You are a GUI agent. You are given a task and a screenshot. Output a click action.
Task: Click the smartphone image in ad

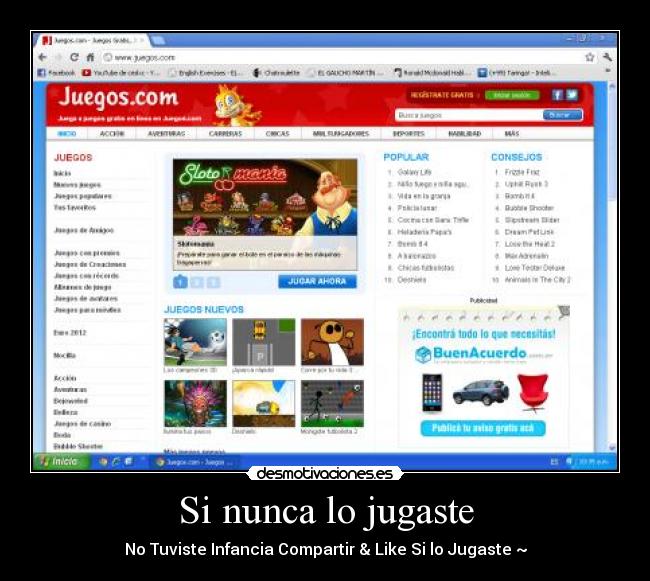click(x=432, y=393)
